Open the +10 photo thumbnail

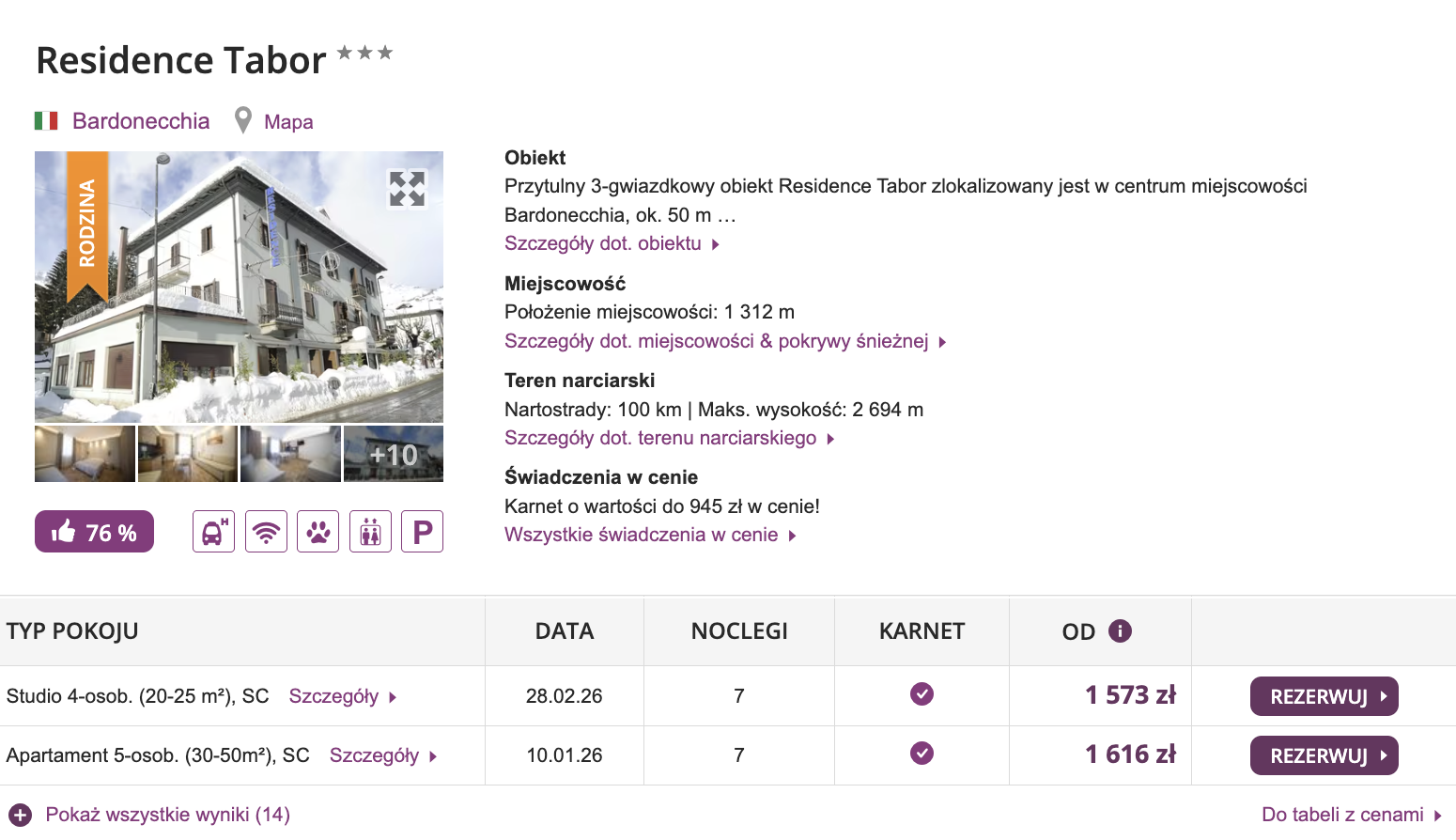click(x=393, y=453)
